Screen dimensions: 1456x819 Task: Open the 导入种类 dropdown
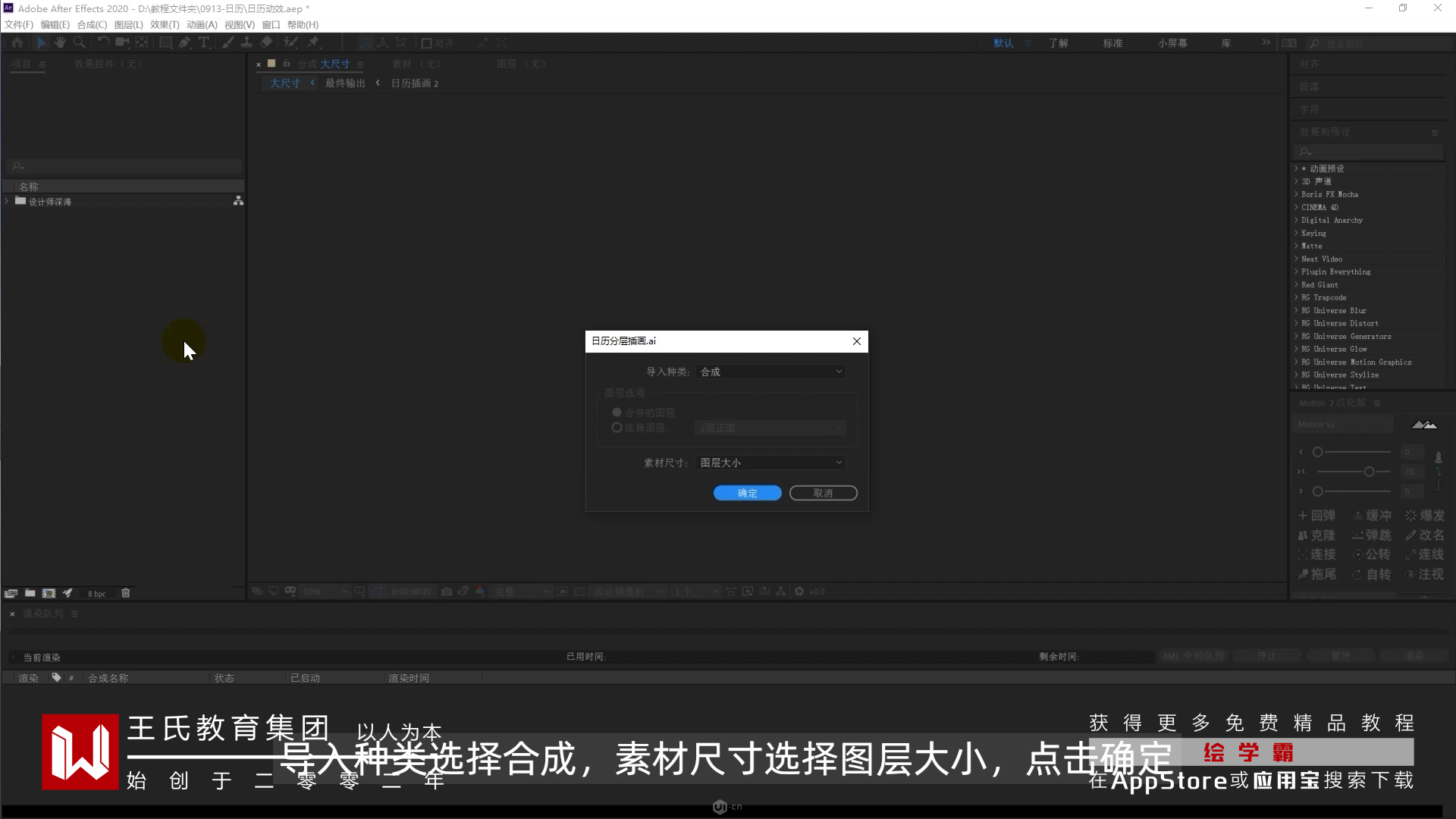(770, 372)
